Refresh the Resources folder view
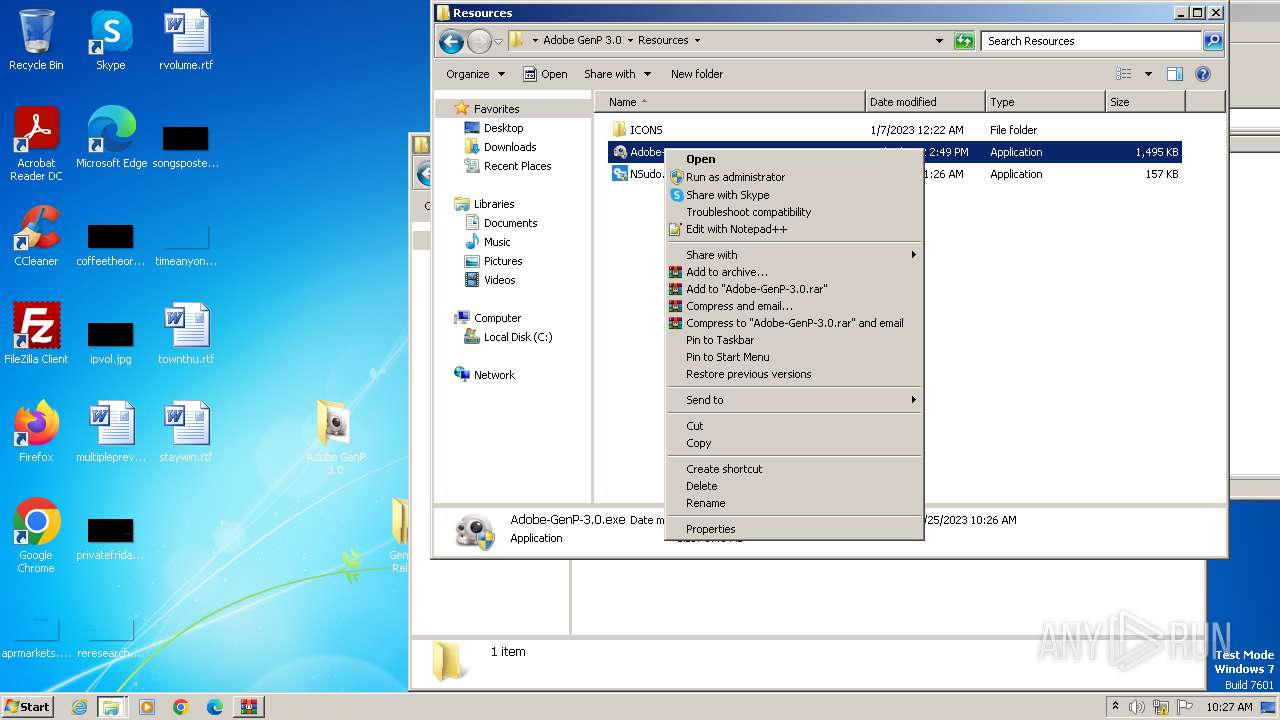 pyautogui.click(x=964, y=41)
